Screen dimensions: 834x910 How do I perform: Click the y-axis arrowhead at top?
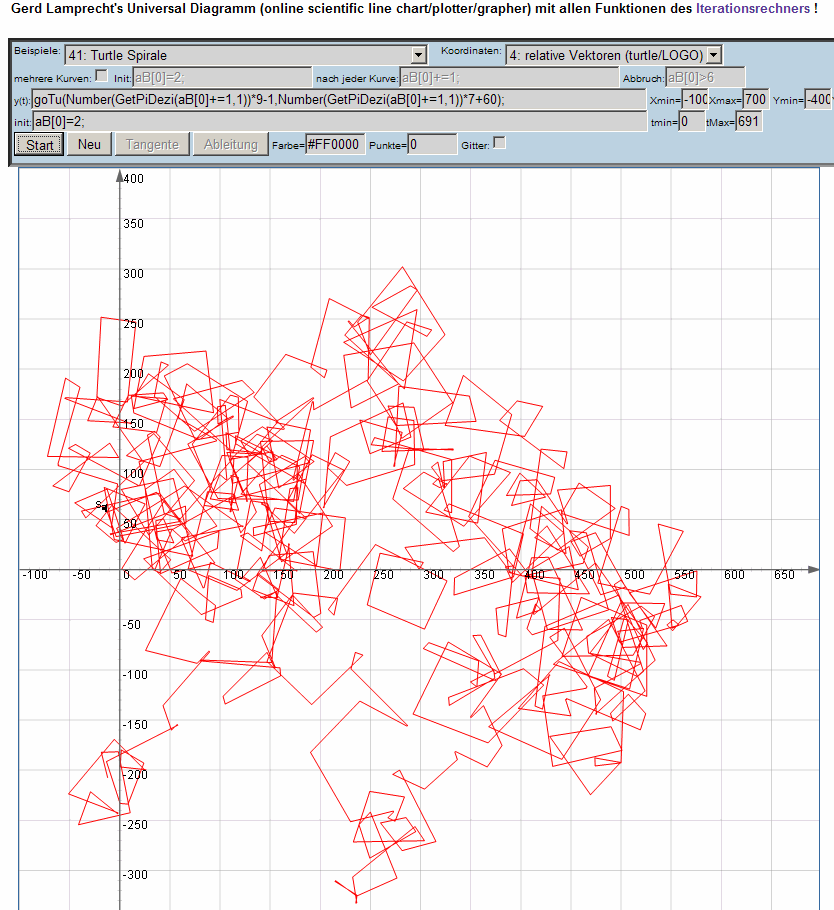pos(120,176)
